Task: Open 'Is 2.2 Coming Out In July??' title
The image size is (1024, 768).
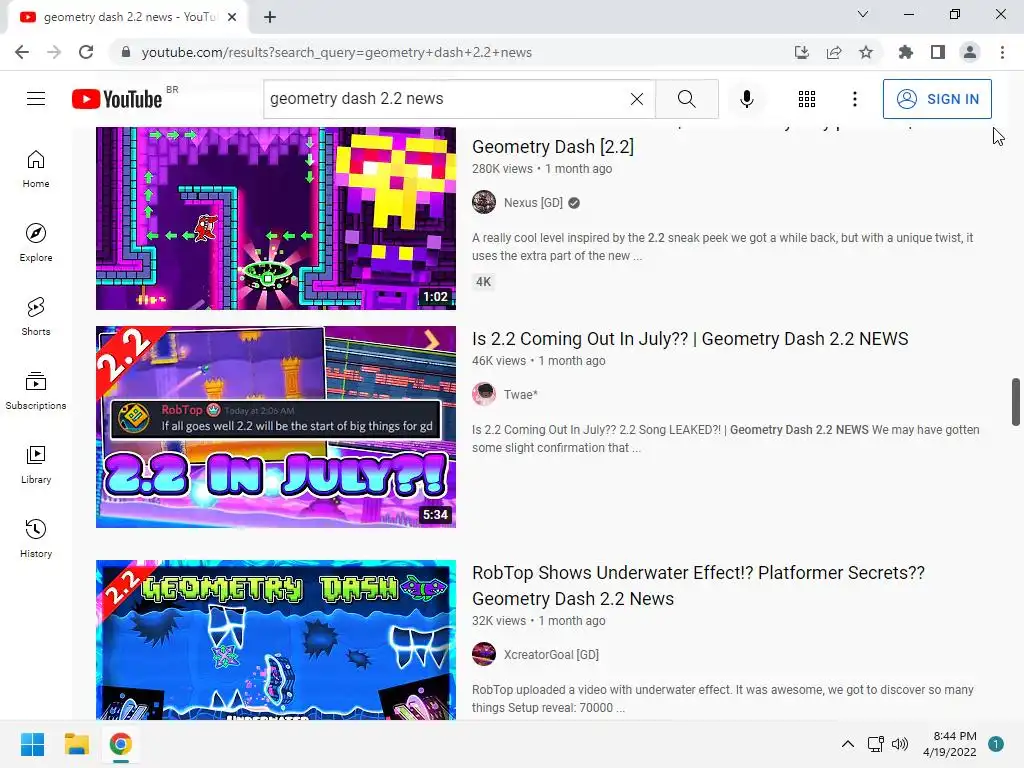Action: (690, 339)
